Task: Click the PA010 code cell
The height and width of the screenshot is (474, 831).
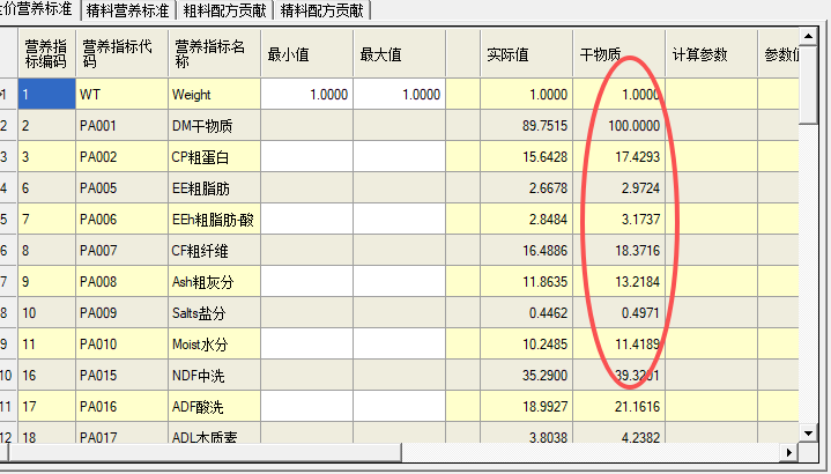Action: [122, 344]
